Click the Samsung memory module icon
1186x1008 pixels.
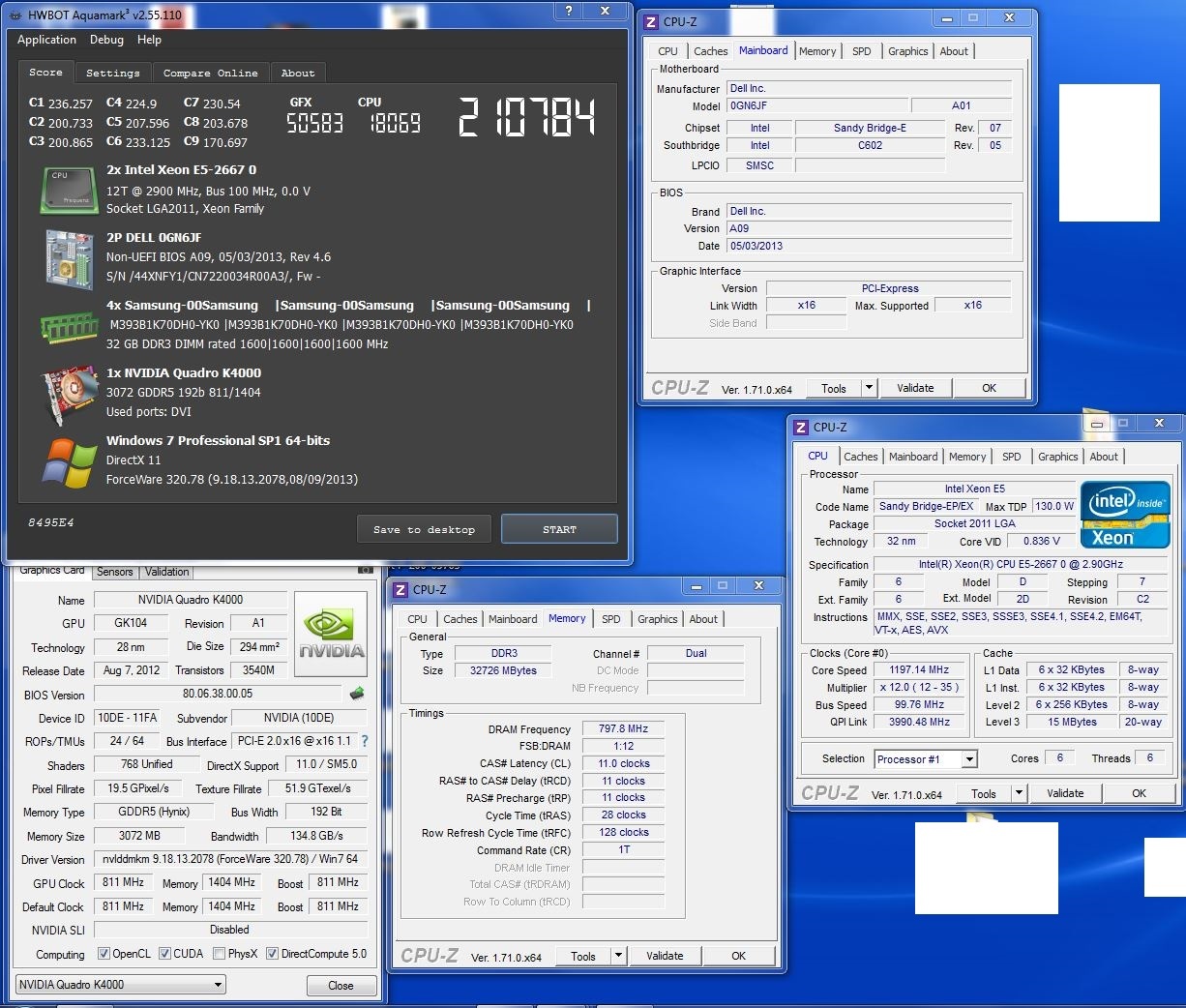tap(69, 328)
